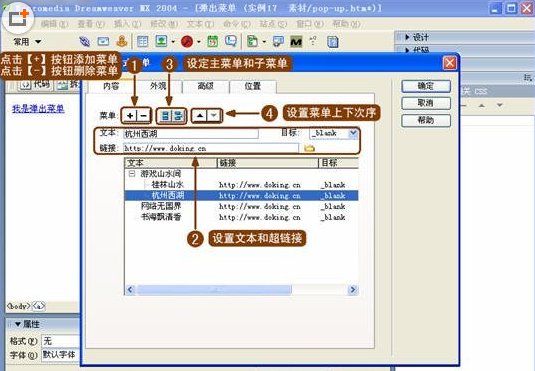
Task: Insert Date using the calendar icon
Action: pos(213,41)
